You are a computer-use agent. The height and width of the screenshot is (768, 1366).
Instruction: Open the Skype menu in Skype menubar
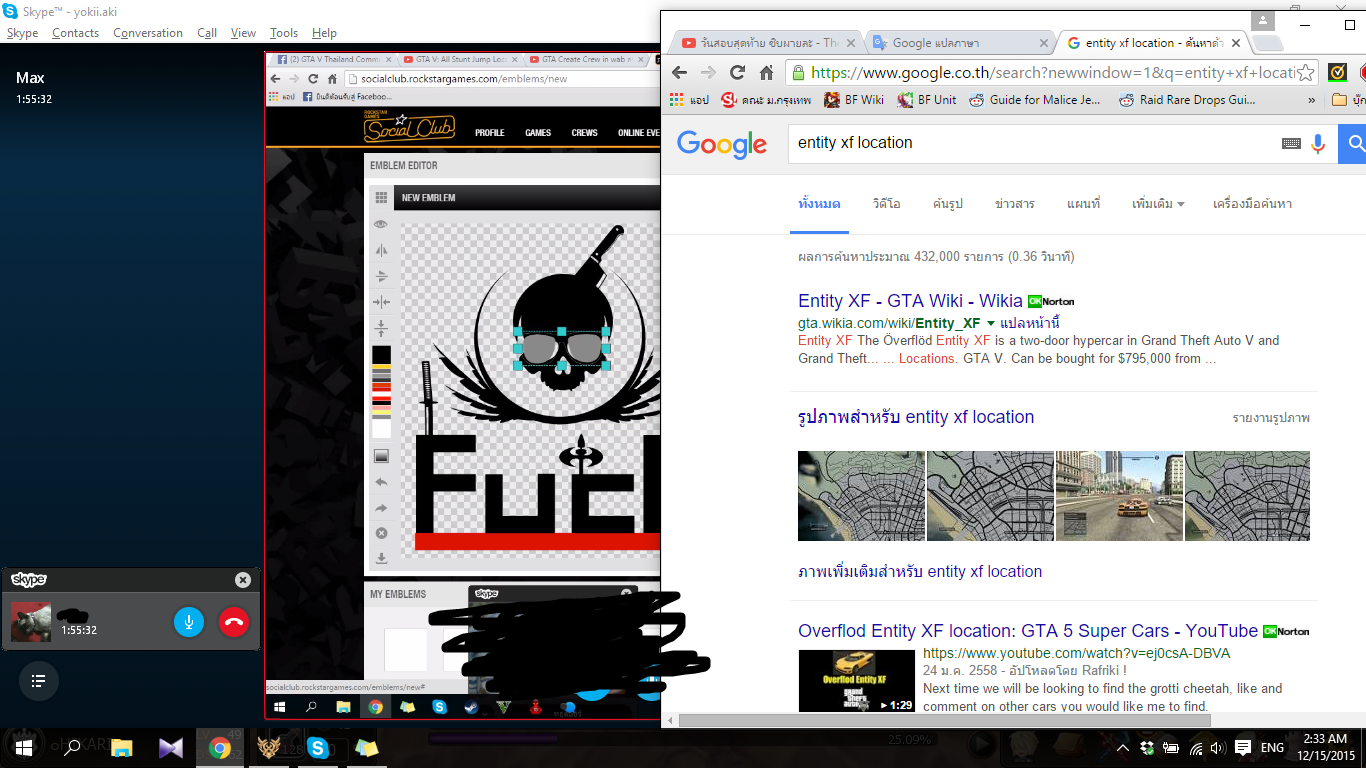click(22, 33)
